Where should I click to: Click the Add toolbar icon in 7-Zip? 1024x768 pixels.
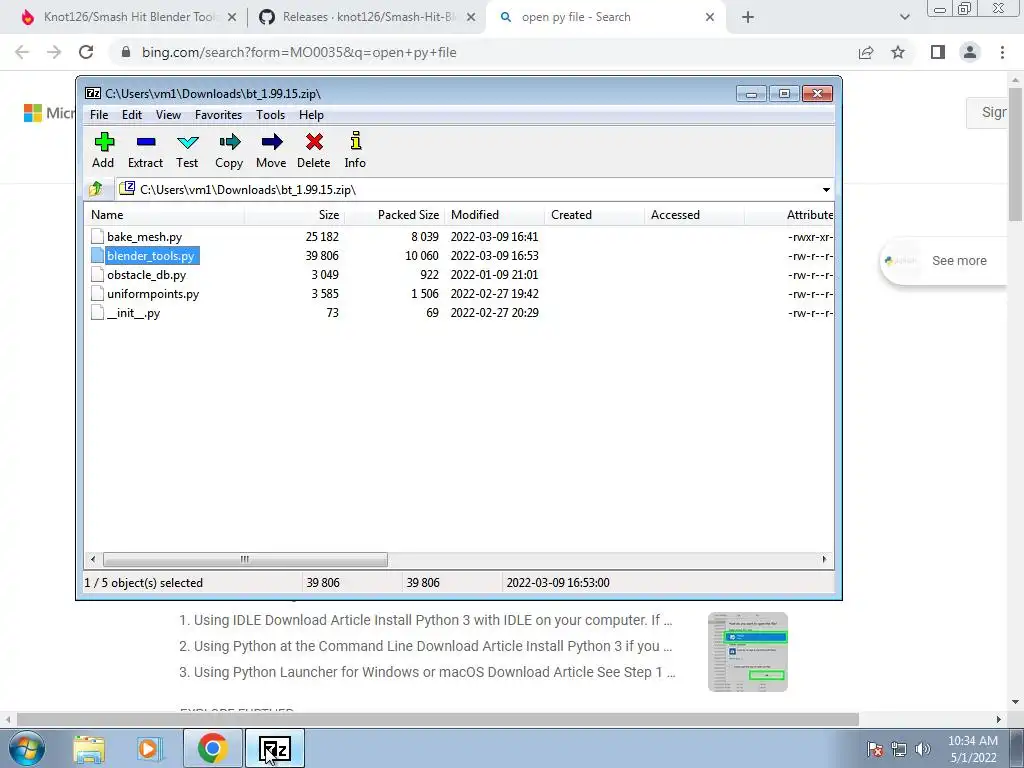tap(104, 142)
